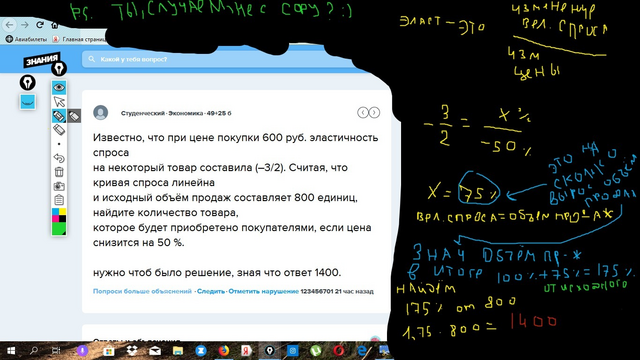Undo the last stroke with the curved arrow
The width and height of the screenshot is (640, 360).
pos(59,158)
